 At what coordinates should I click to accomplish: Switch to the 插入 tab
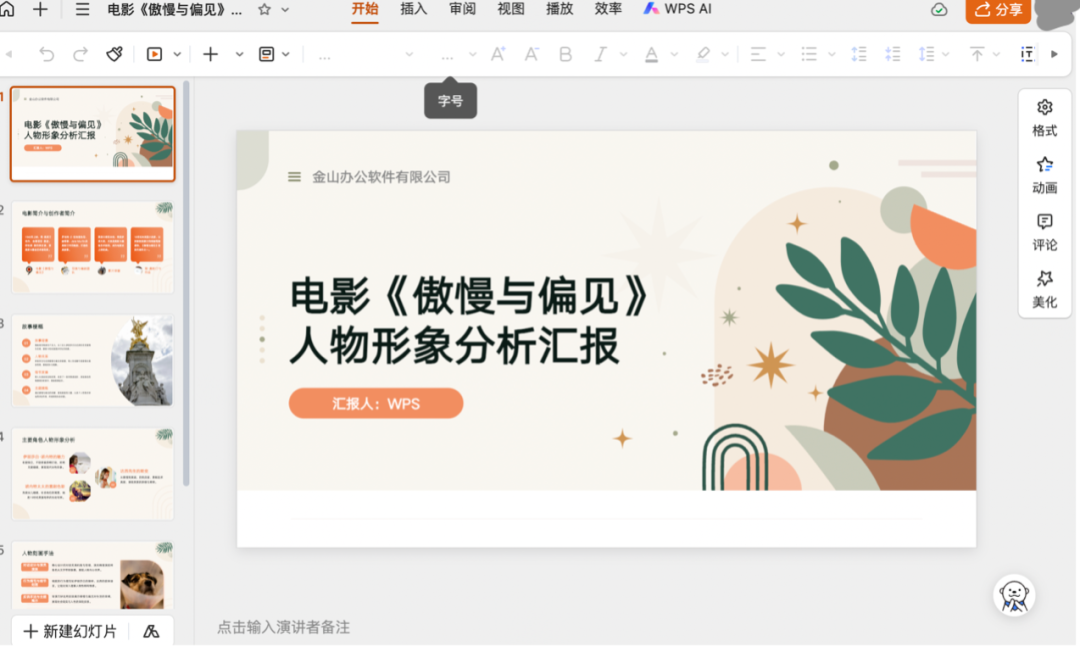[413, 9]
